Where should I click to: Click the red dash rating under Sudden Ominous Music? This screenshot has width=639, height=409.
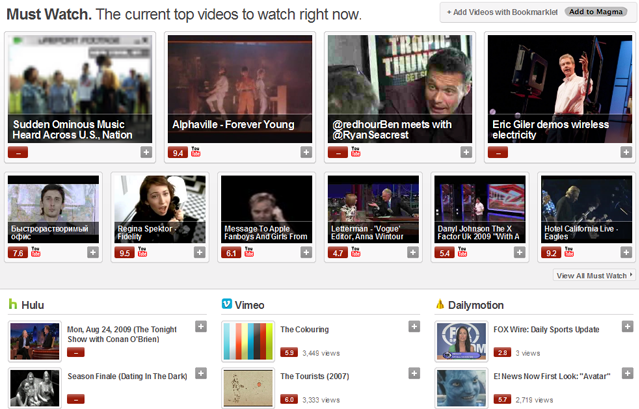coord(18,153)
